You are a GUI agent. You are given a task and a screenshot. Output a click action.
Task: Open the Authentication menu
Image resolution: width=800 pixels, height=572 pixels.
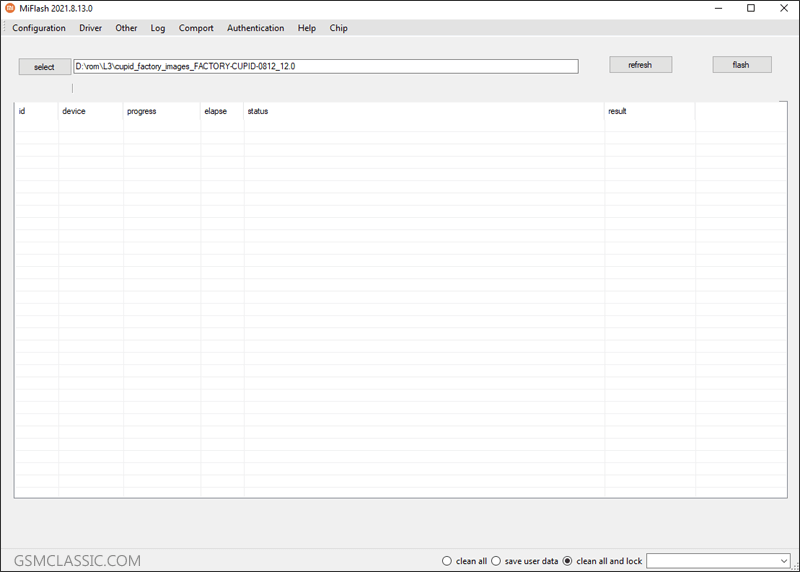coord(256,28)
